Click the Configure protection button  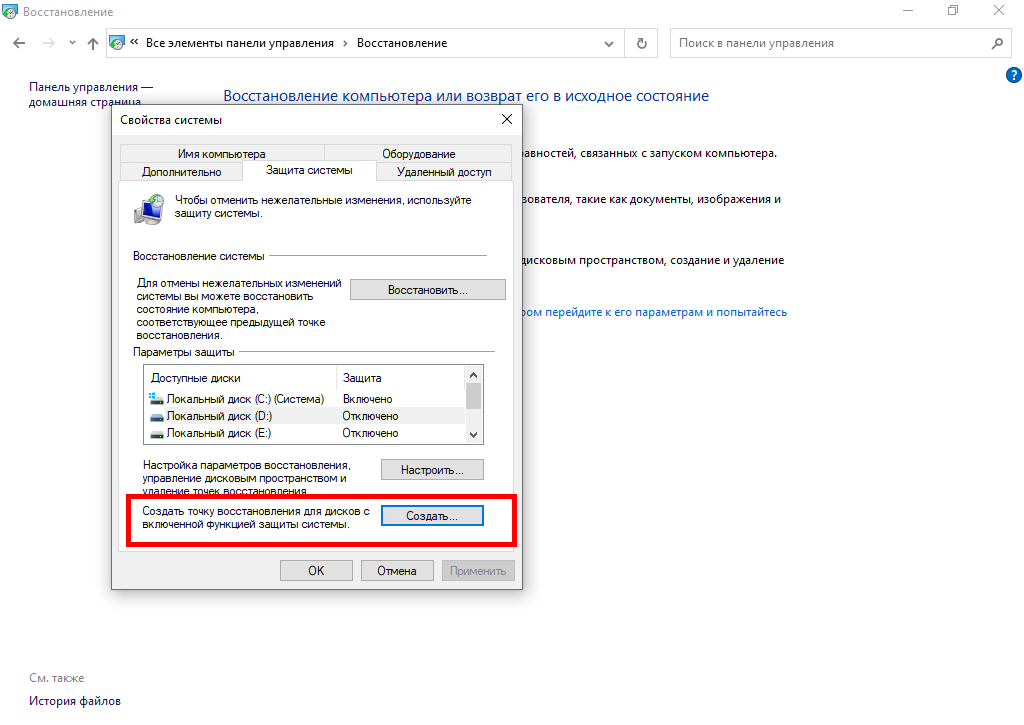(432, 469)
